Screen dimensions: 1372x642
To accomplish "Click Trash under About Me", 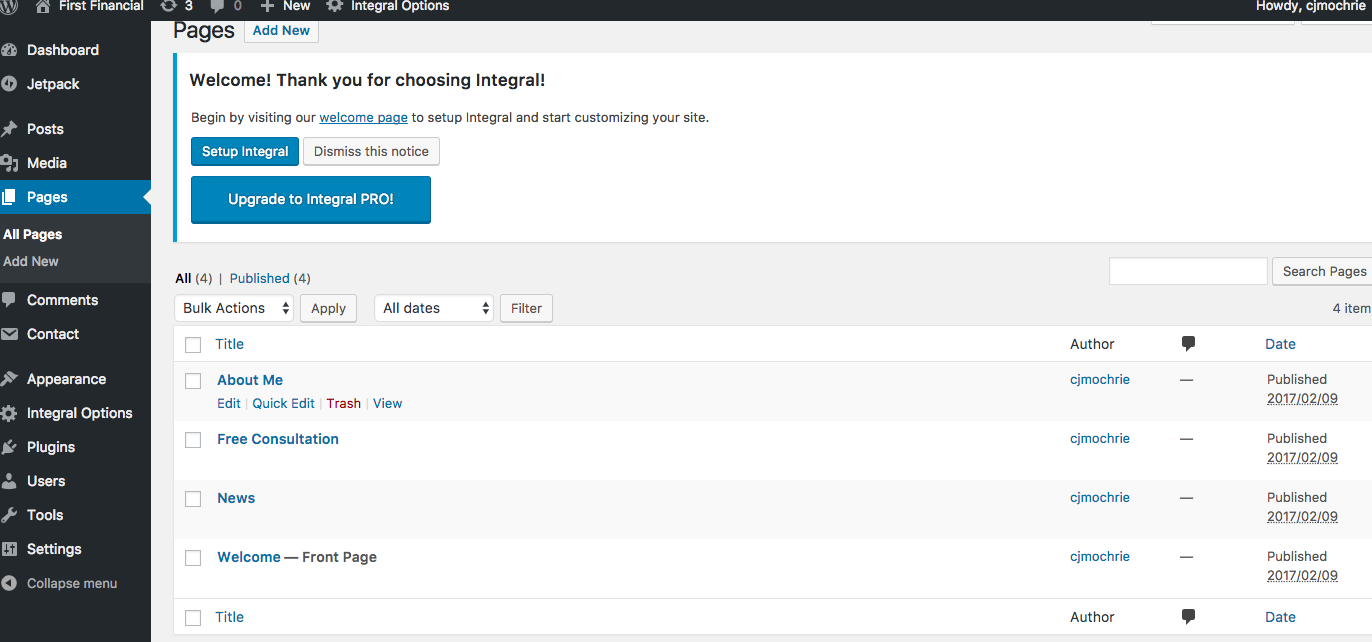I will pyautogui.click(x=343, y=403).
